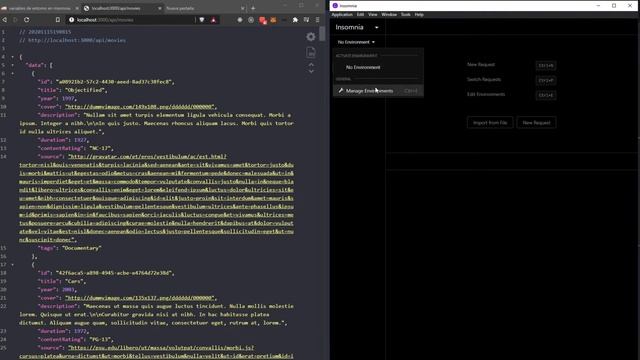Viewport: 640px width, 360px height.
Task: Open the Edit menu in Insomnia
Action: (360, 15)
